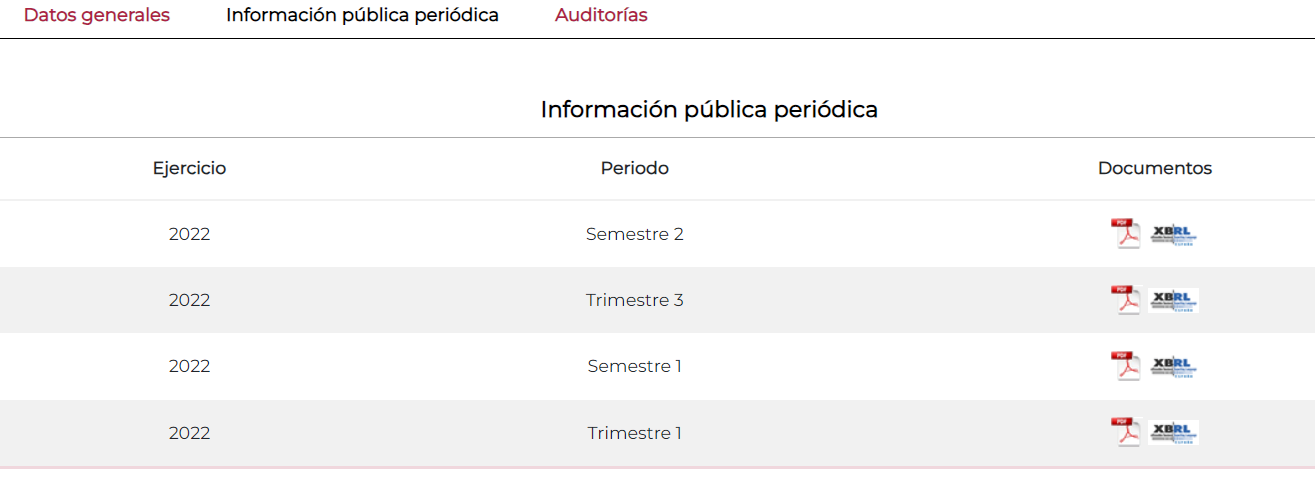The width and height of the screenshot is (1315, 487).
Task: Open the PDF for 2022 Semestre 2
Action: tap(1125, 234)
